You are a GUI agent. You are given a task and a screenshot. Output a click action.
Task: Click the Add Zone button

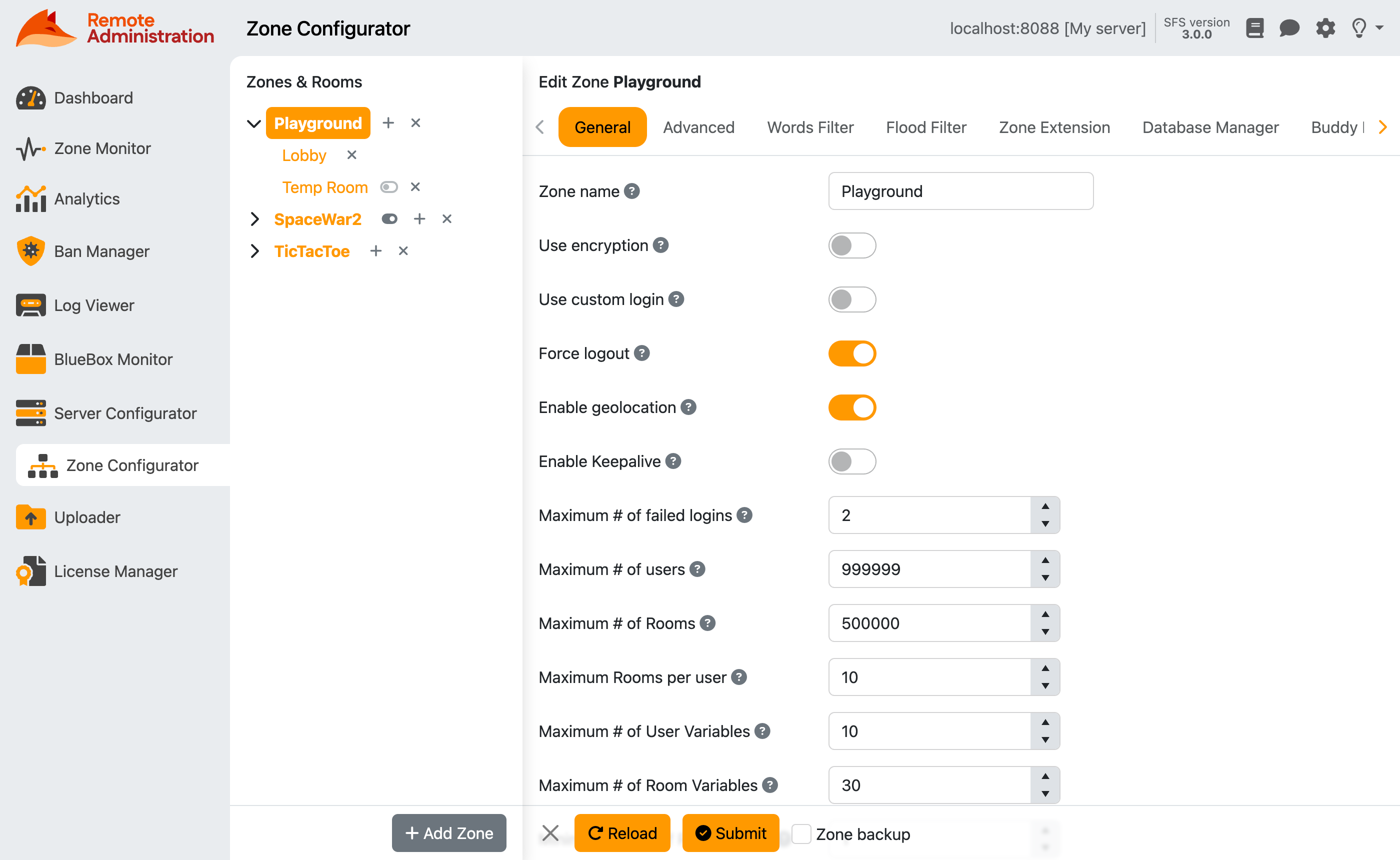(x=448, y=832)
